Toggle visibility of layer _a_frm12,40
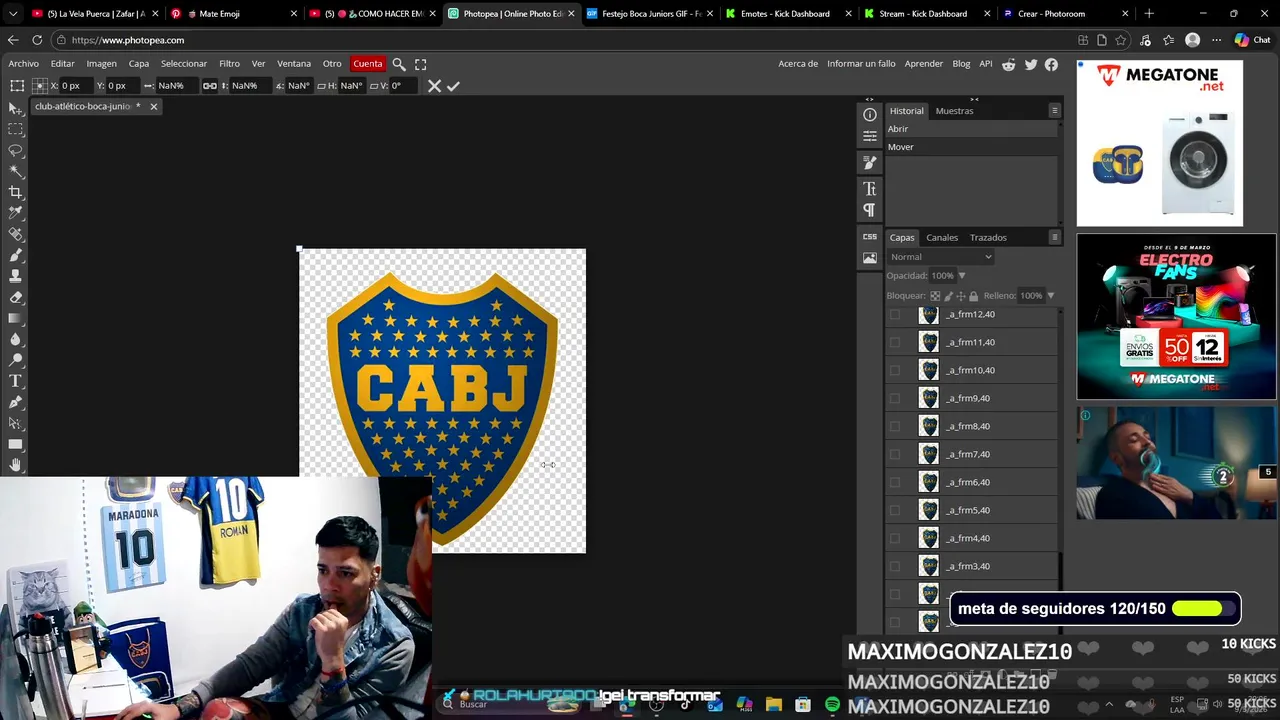Viewport: 1280px width, 720px height. pyautogui.click(x=895, y=314)
